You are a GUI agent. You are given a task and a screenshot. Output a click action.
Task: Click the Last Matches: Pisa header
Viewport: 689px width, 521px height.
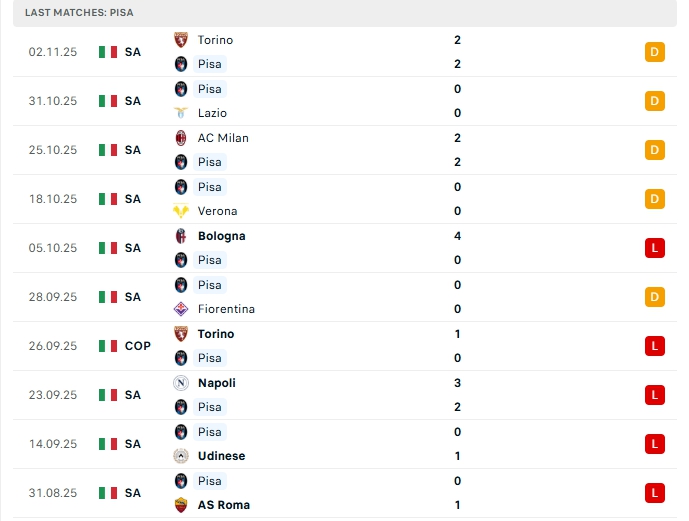(79, 13)
